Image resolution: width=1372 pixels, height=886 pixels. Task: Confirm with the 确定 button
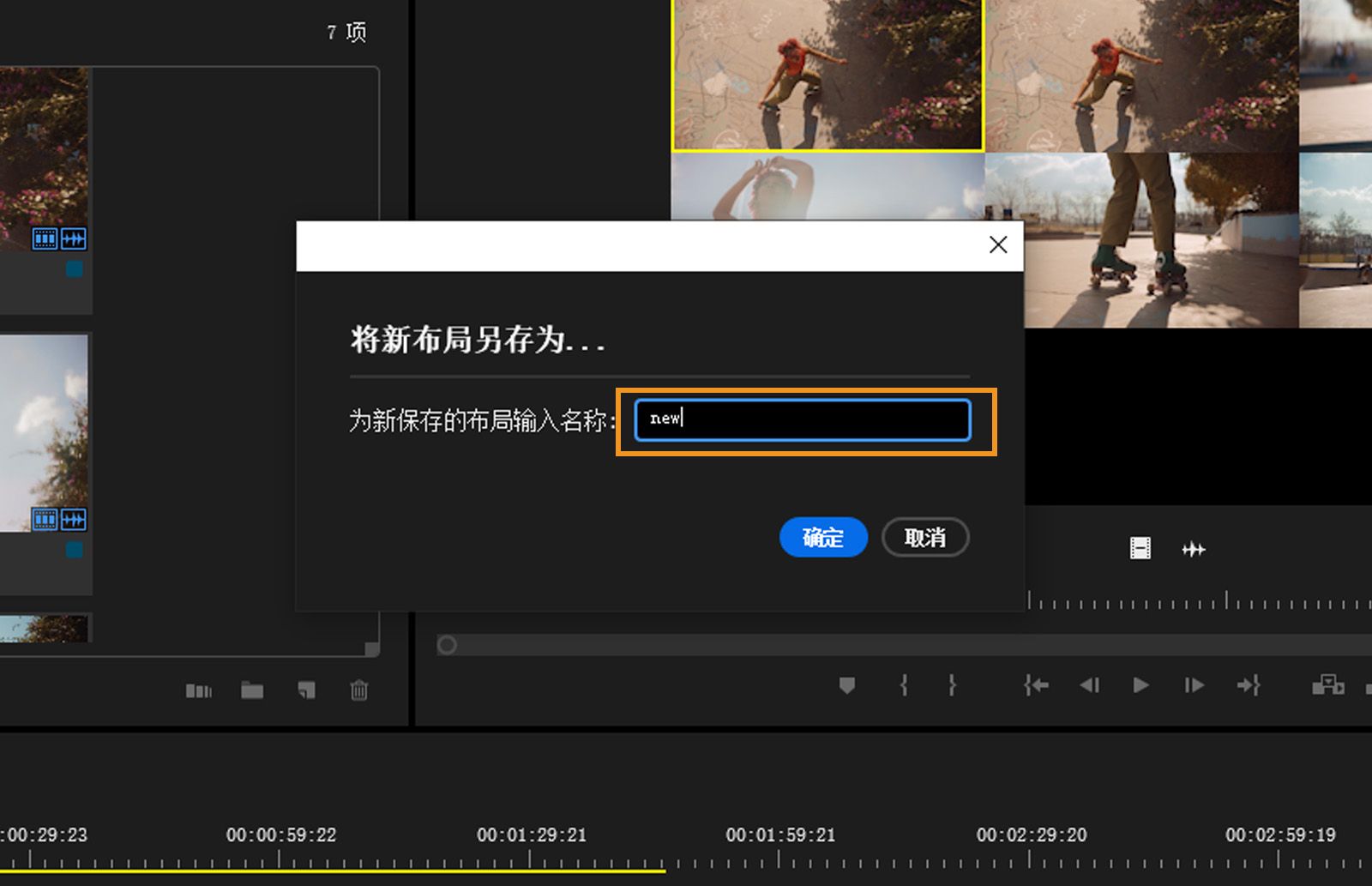tap(822, 537)
